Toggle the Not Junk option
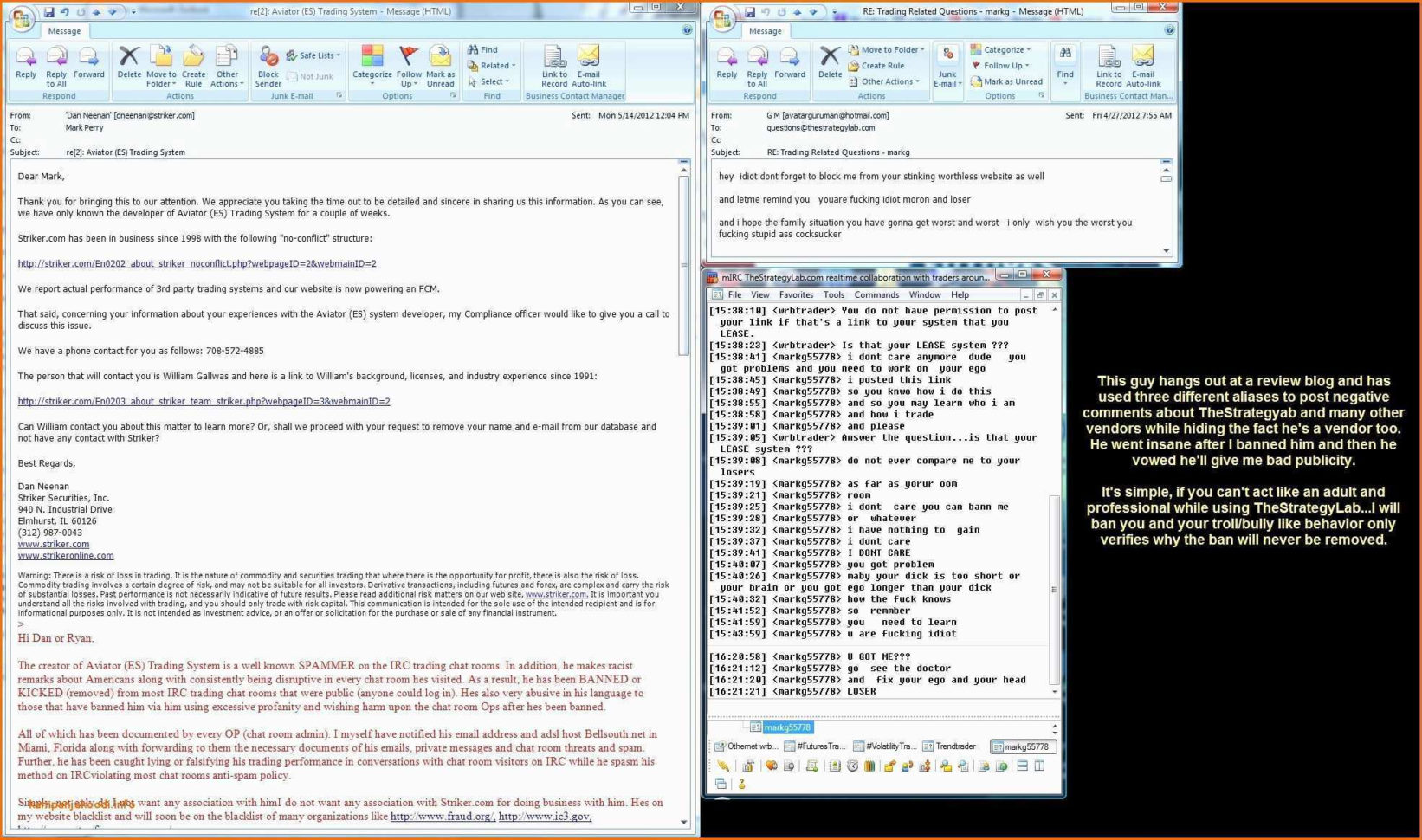The height and width of the screenshot is (840, 1422). point(312,76)
